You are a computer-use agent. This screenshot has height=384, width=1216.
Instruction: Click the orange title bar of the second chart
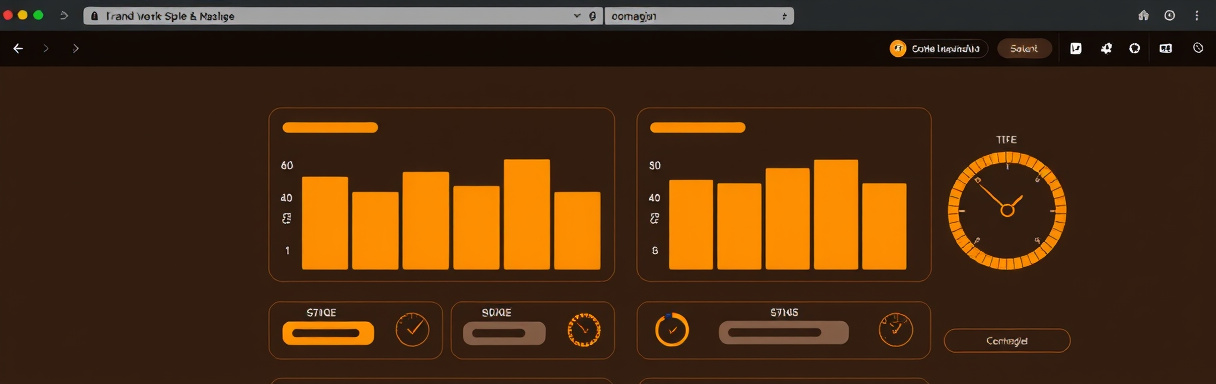click(698, 127)
